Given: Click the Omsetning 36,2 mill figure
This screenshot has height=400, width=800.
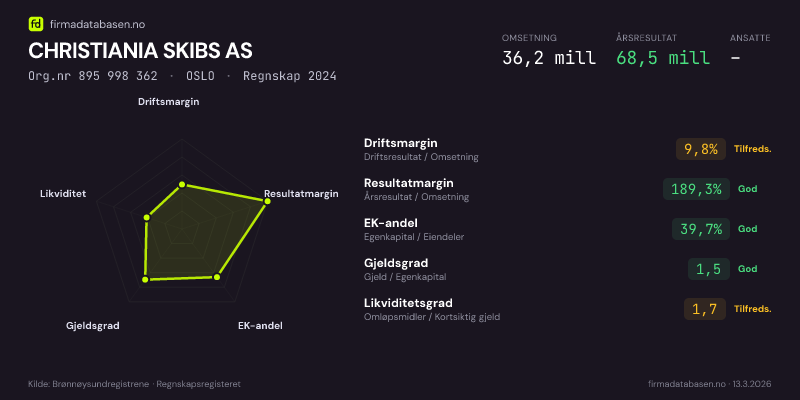Looking at the screenshot, I should coord(549,58).
